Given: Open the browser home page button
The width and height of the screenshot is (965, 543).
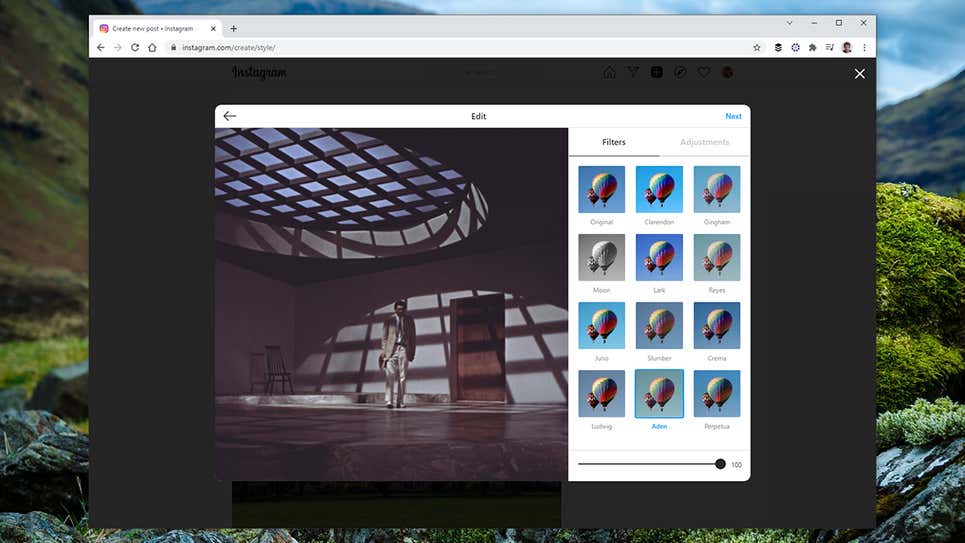Looking at the screenshot, I should pos(152,47).
